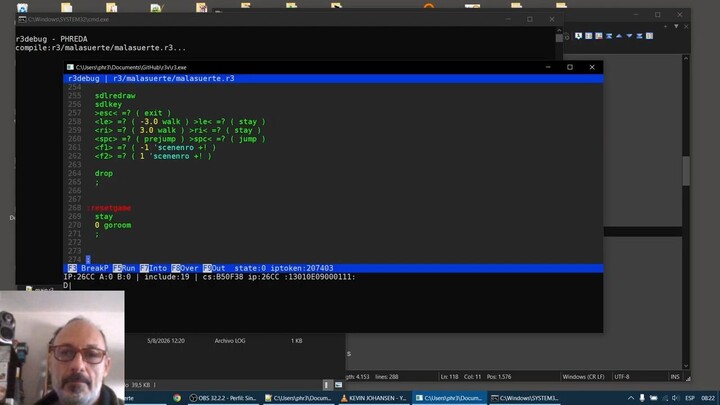The width and height of the screenshot is (720, 405).
Task: Expand hidden system tray icons chevron
Action: [631, 398]
